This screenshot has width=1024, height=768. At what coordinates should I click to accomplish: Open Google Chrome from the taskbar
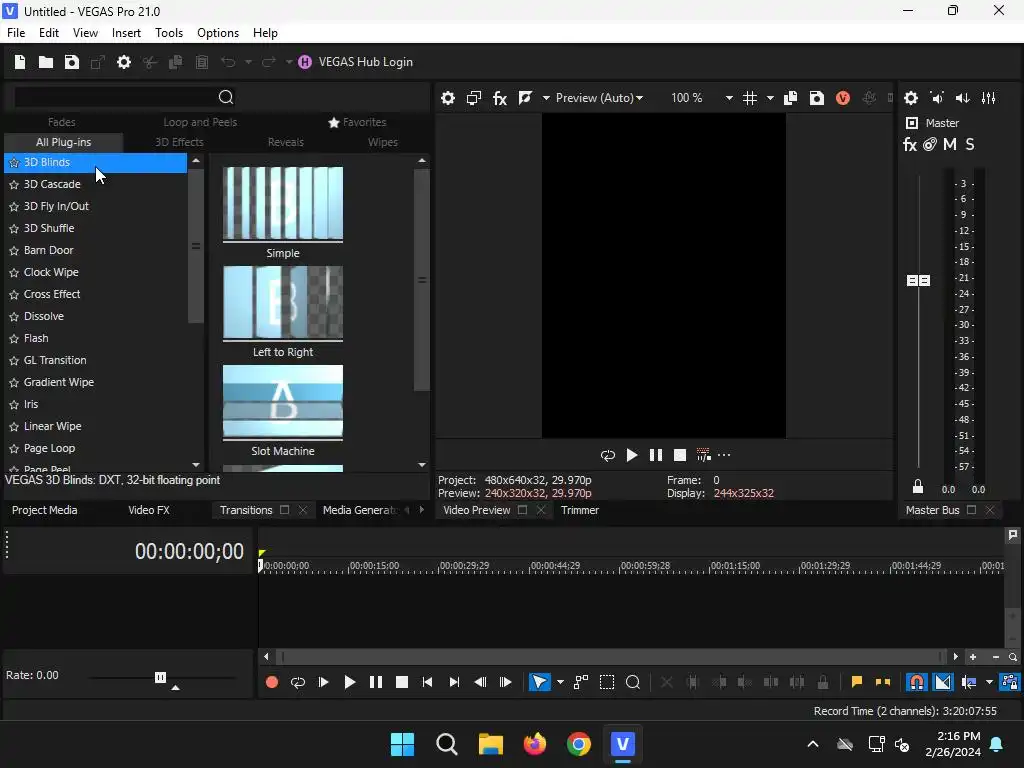[579, 744]
